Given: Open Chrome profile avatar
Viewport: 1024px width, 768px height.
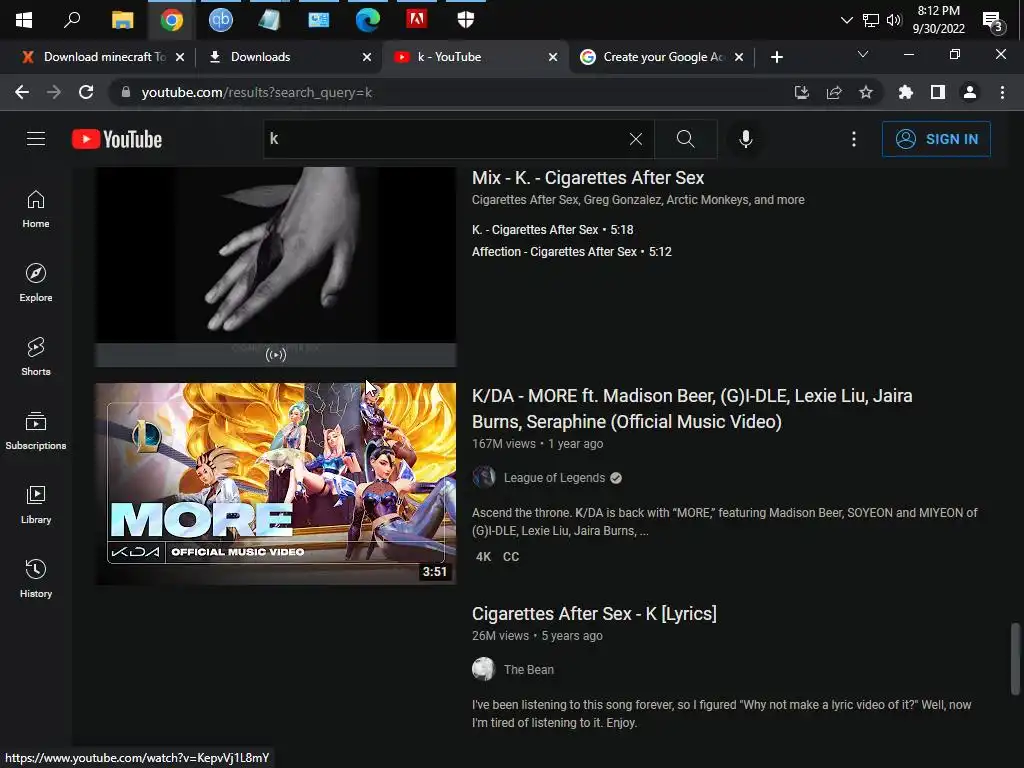Looking at the screenshot, I should click(x=970, y=92).
